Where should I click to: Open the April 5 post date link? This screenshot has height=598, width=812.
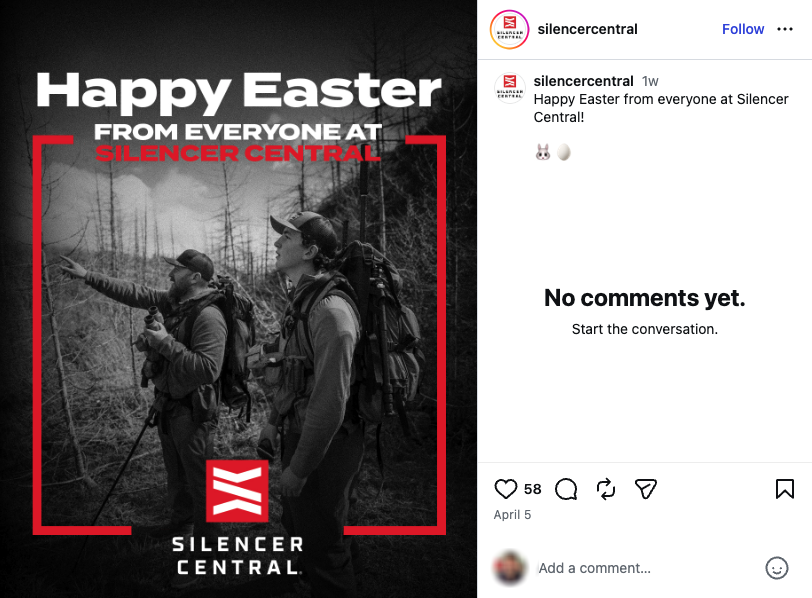512,515
